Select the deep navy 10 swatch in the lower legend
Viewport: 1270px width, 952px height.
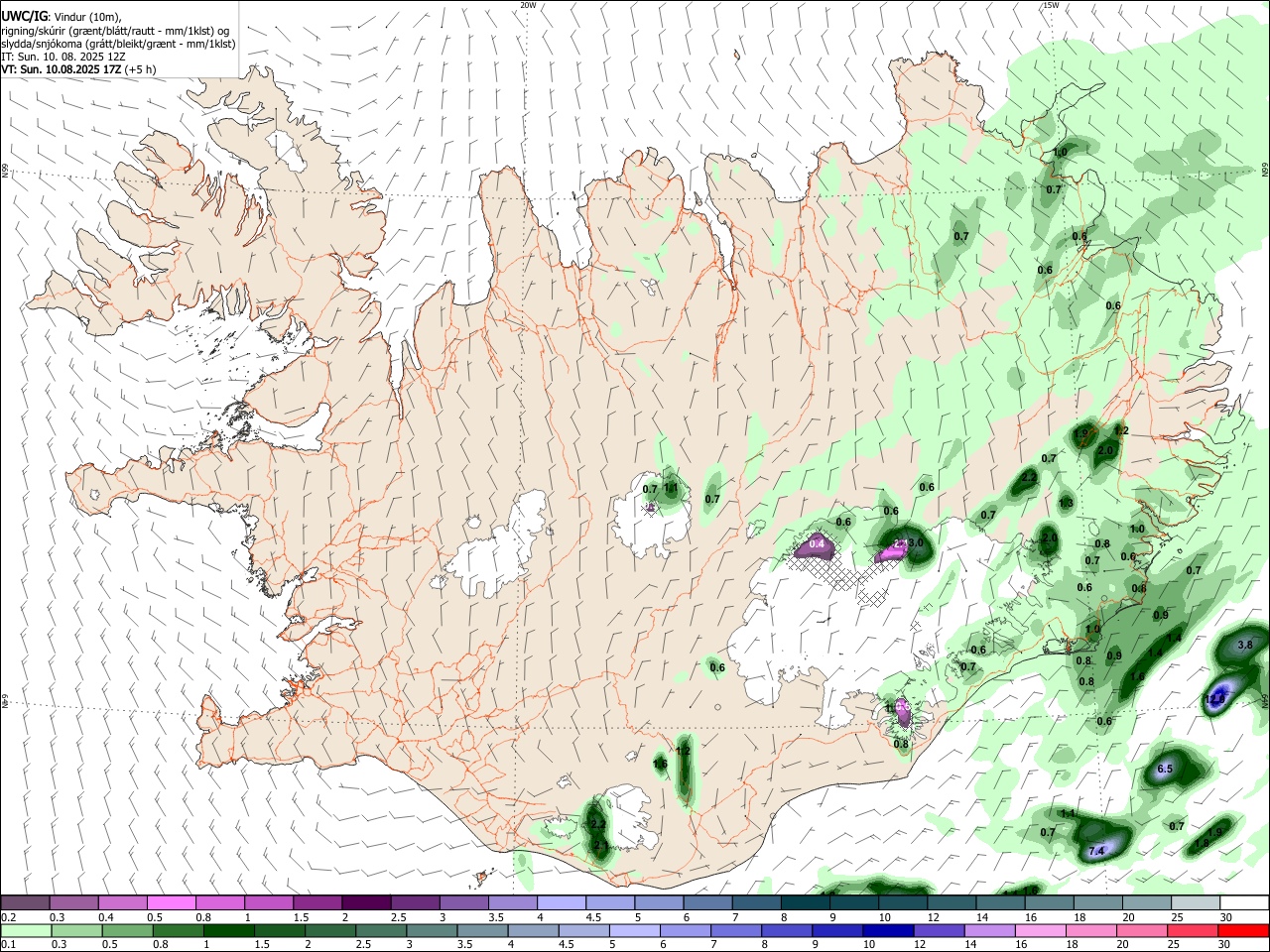point(888,930)
